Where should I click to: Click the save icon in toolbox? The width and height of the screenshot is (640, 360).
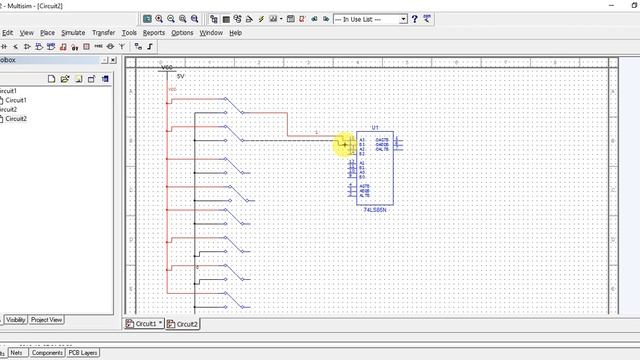pyautogui.click(x=78, y=79)
